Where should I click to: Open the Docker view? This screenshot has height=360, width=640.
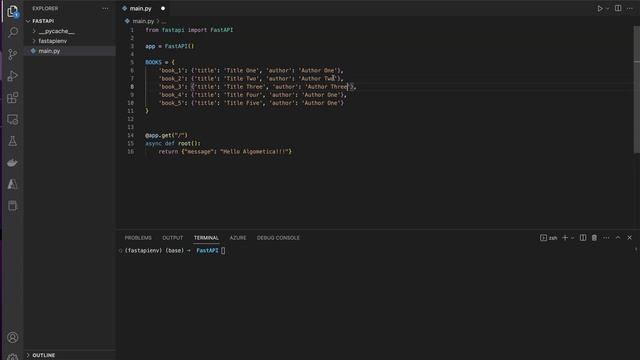pyautogui.click(x=13, y=163)
